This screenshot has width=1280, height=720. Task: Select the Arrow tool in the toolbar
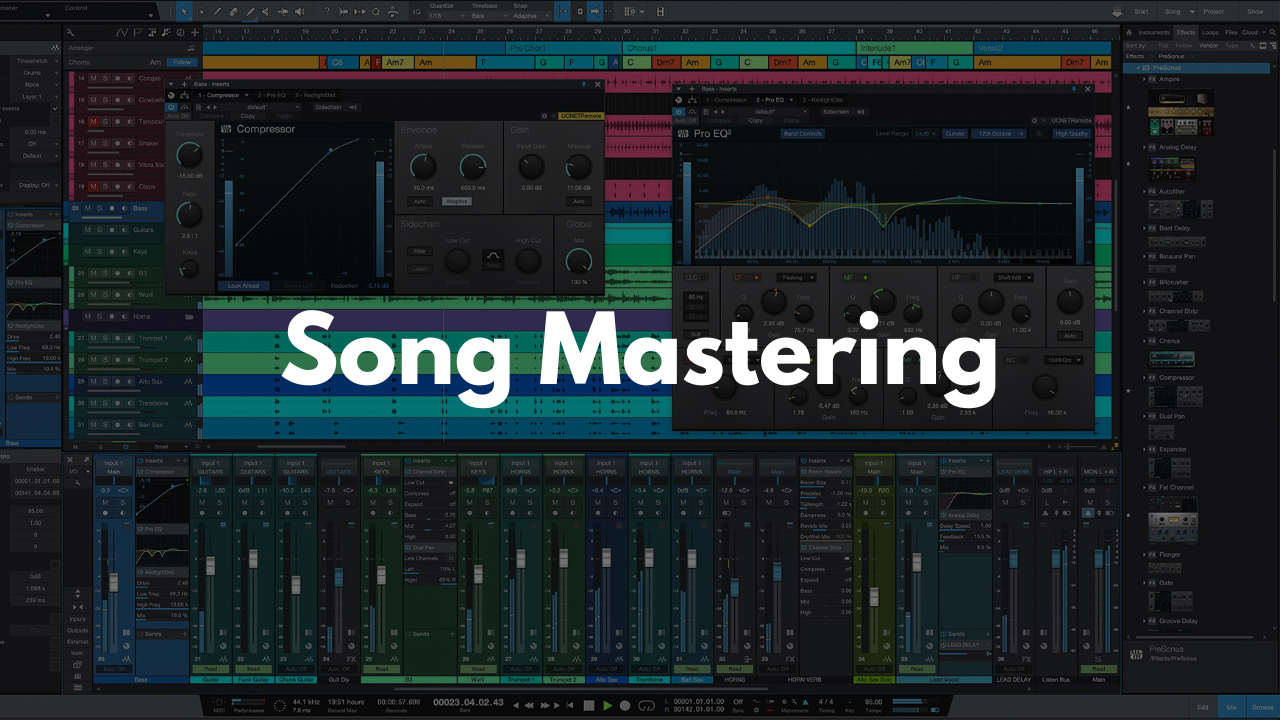[184, 11]
